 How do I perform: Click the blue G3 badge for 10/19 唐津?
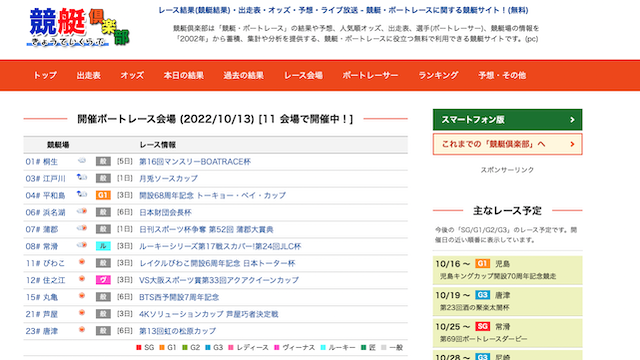(482, 295)
